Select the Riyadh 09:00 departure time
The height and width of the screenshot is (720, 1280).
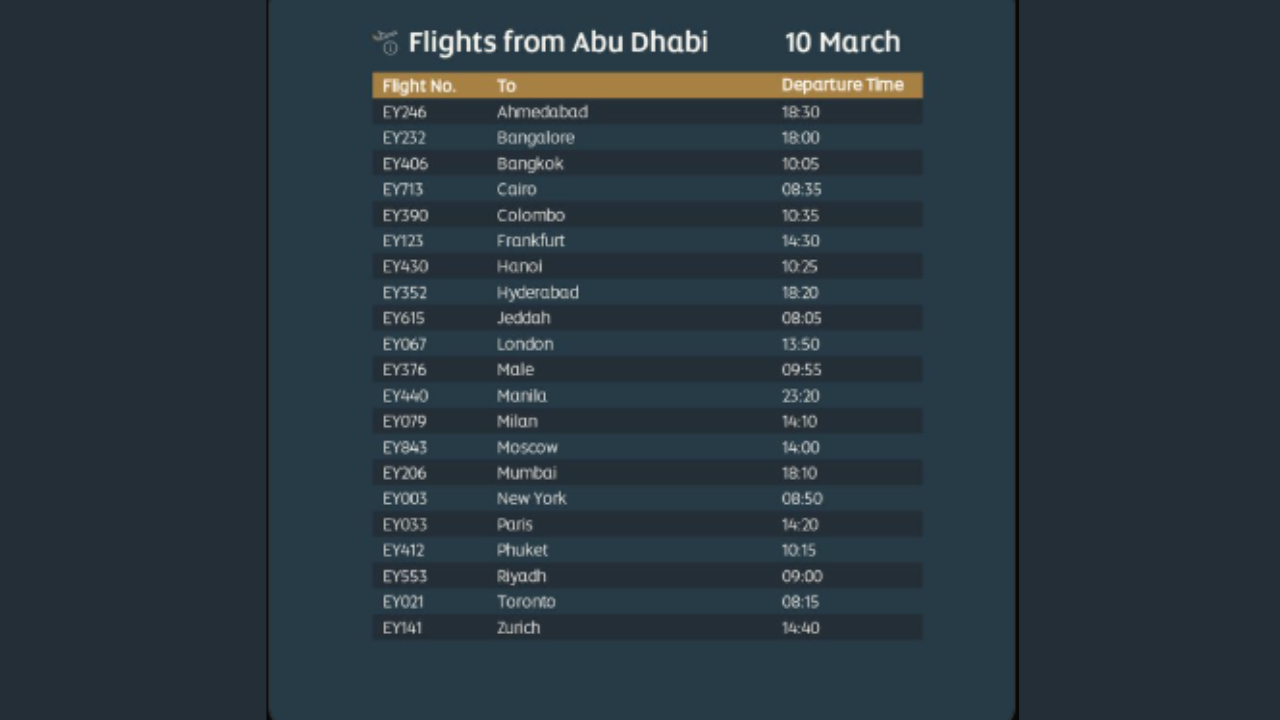coord(801,576)
